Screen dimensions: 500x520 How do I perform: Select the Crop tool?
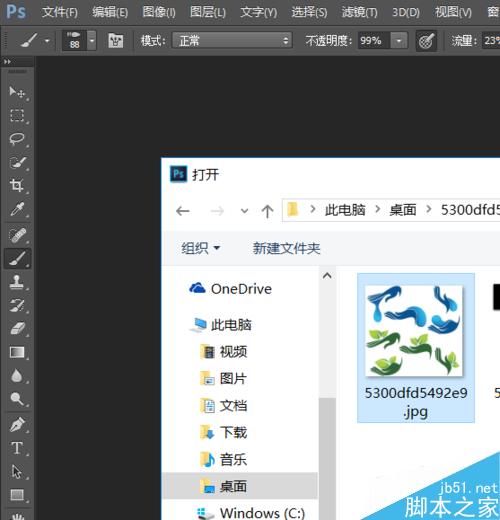pyautogui.click(x=17, y=185)
